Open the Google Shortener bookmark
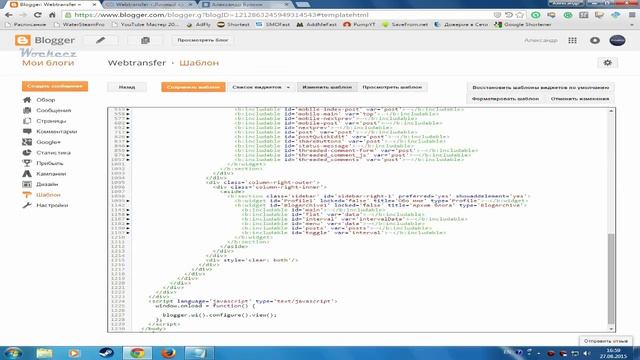The width and height of the screenshot is (640, 360). coord(523,24)
